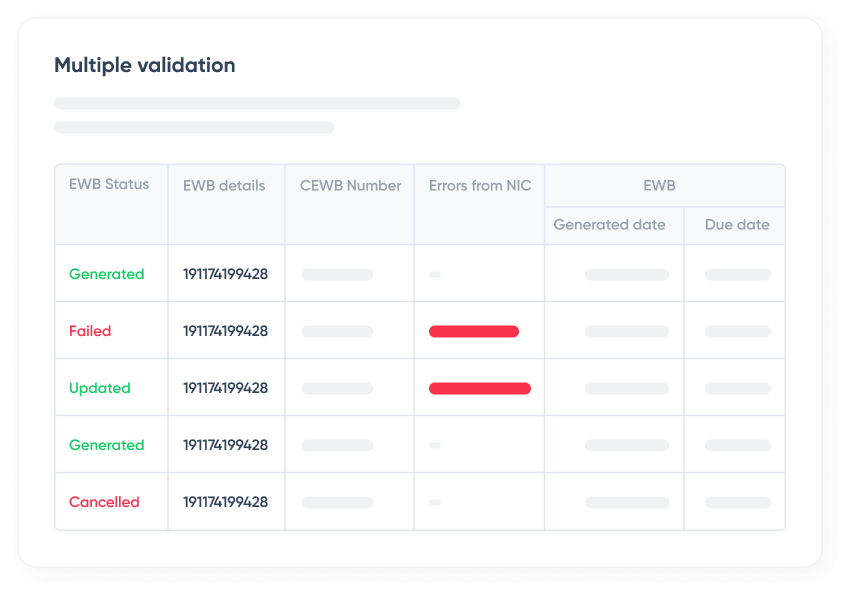
Task: Select the Due date sub-header
Action: 736,225
